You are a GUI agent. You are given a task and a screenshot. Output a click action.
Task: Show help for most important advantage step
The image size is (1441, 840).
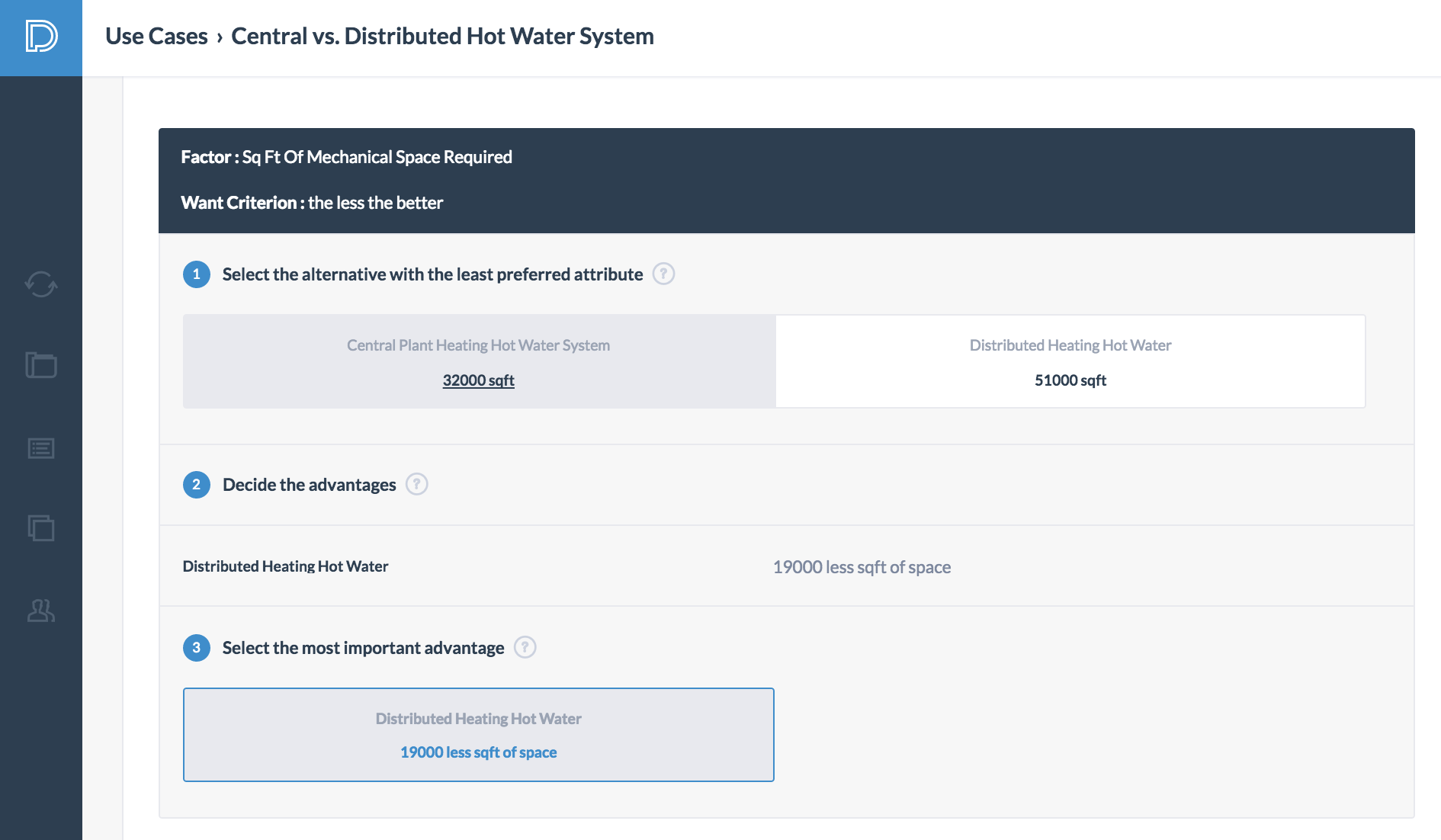(525, 647)
